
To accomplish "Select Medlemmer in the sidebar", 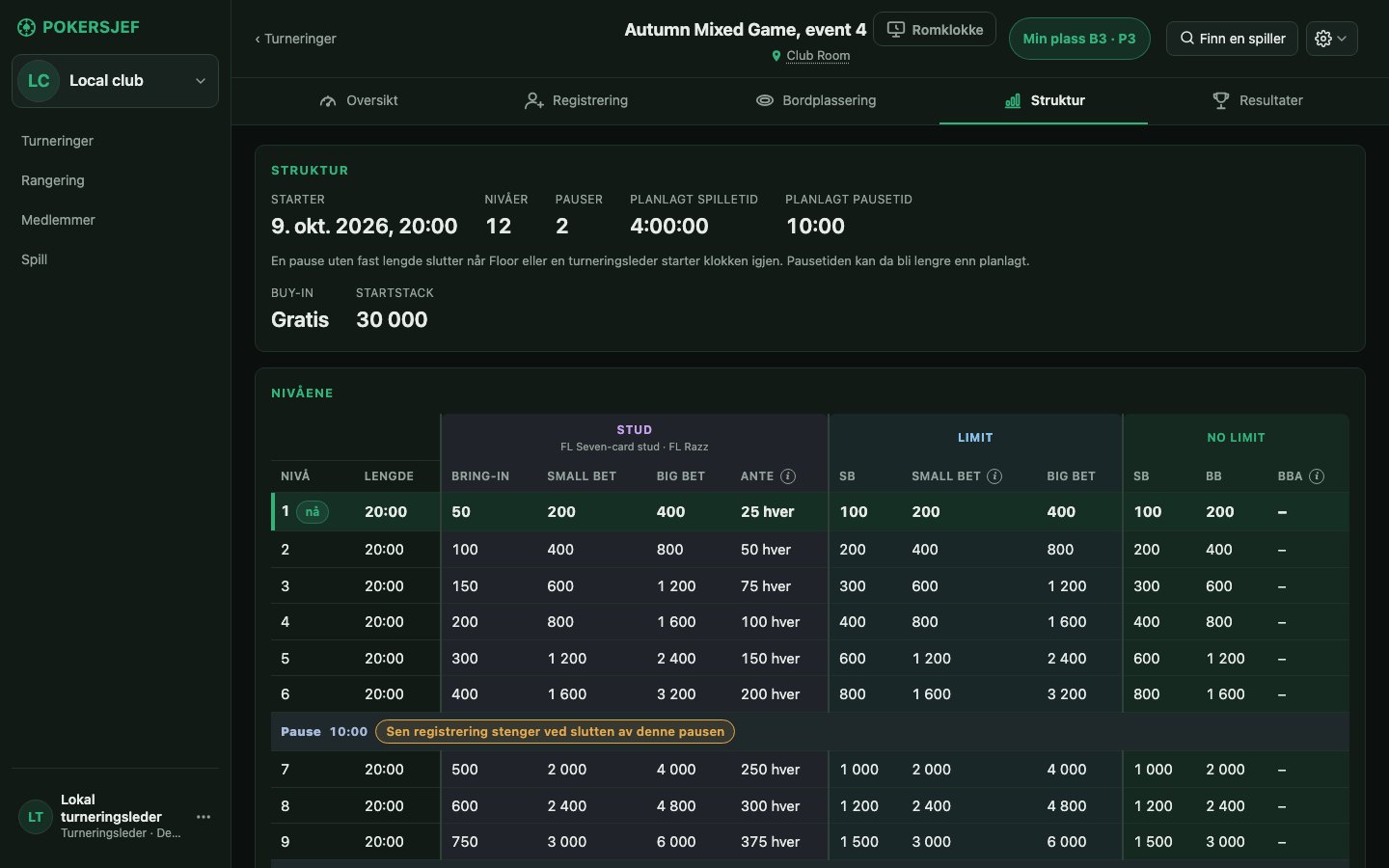I will click(x=58, y=220).
